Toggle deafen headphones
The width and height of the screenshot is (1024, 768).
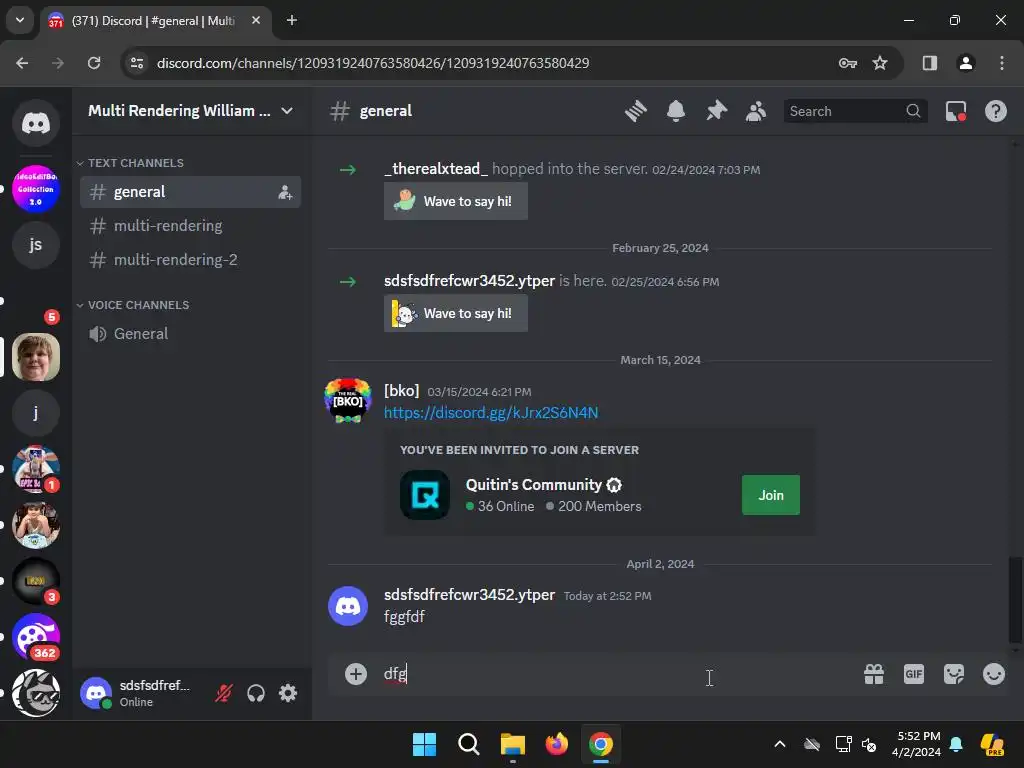pyautogui.click(x=256, y=693)
